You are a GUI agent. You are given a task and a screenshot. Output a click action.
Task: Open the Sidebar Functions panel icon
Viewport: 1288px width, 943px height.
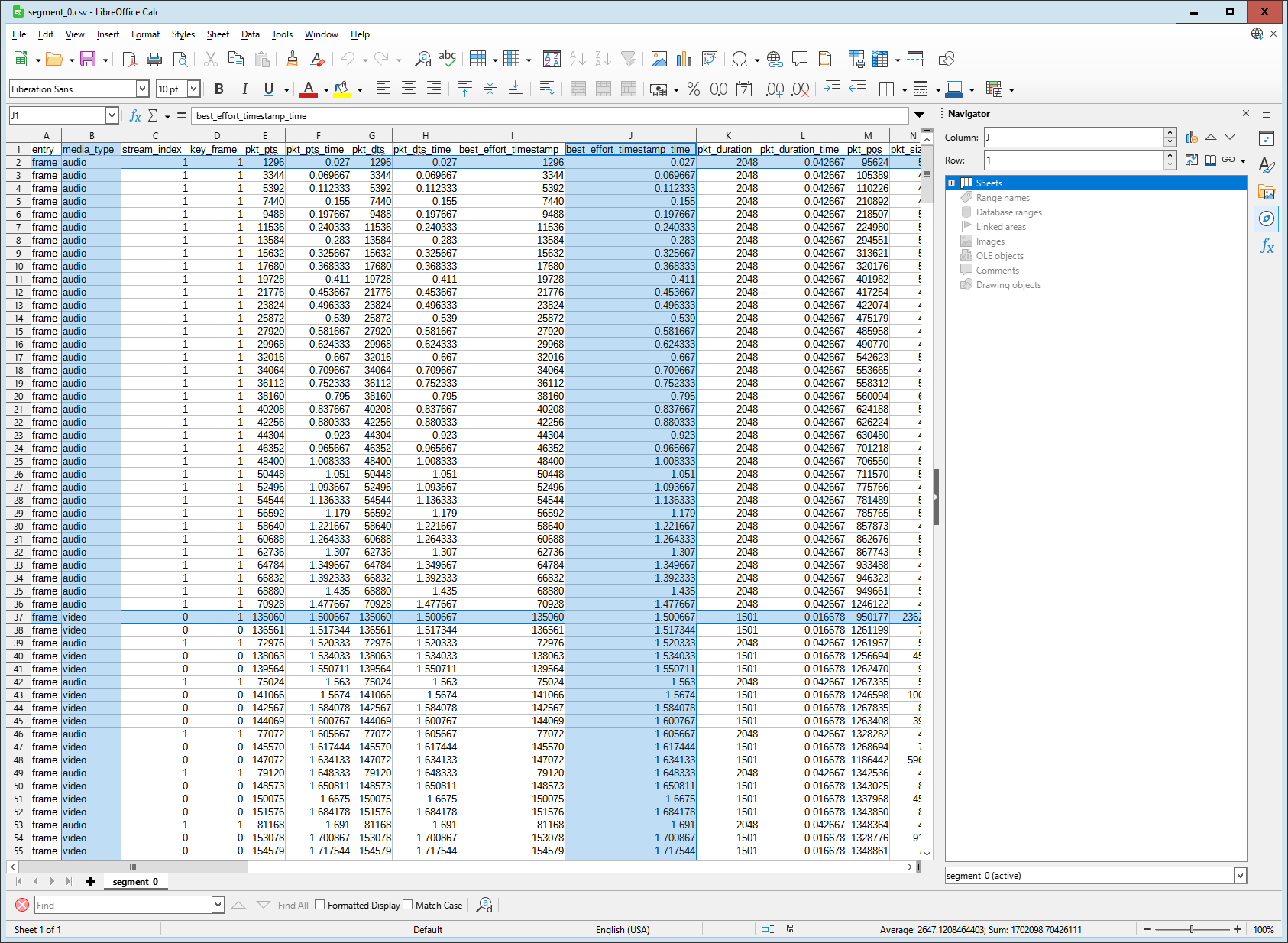point(1267,247)
